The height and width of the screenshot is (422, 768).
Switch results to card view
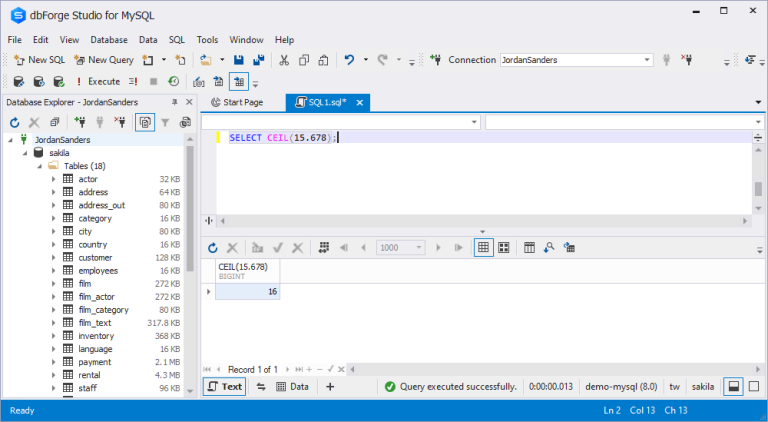point(504,247)
